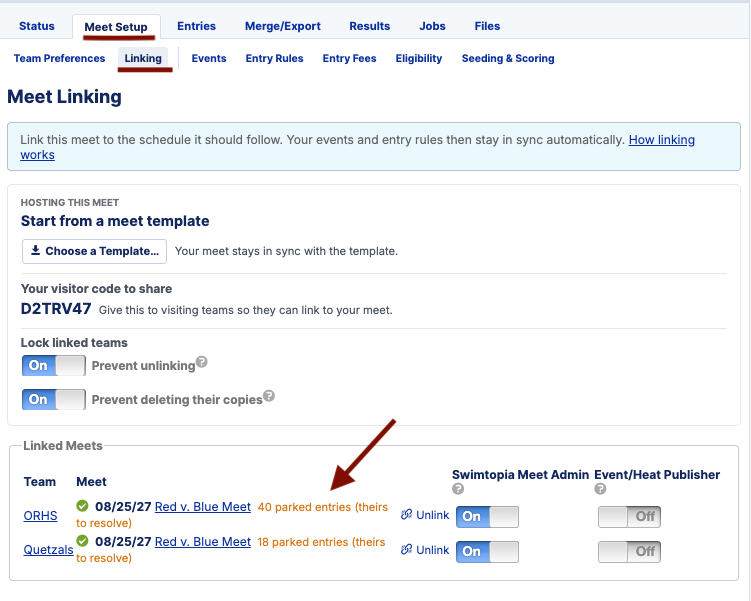Click Swimtopia Meet Admin column header
This screenshot has width=751, height=601.
point(520,475)
